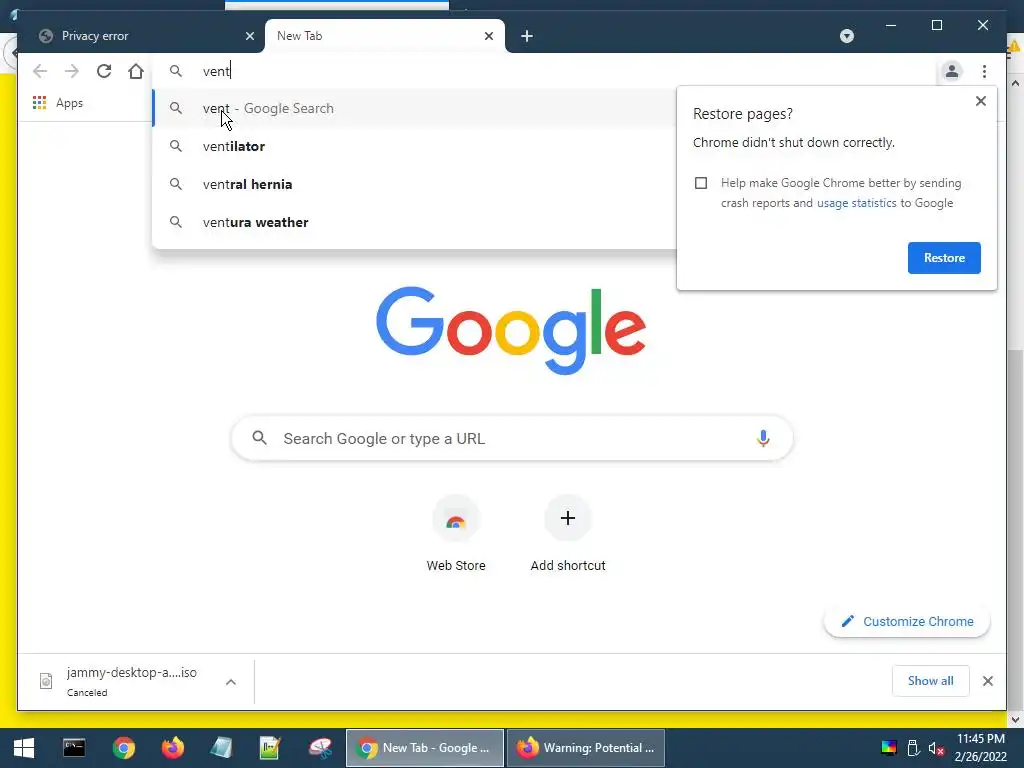
Task: Dismiss the Restore pages popup
Action: [x=980, y=101]
